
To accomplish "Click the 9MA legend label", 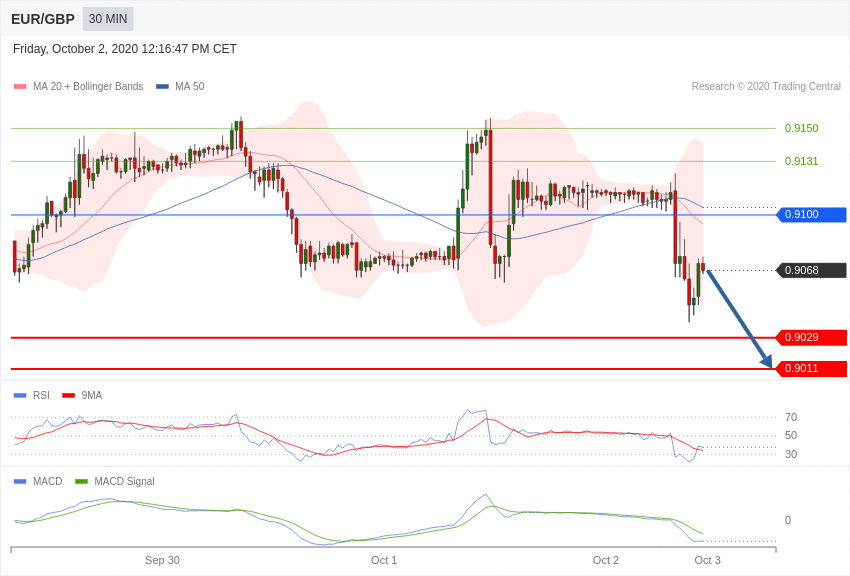I will pos(92,396).
